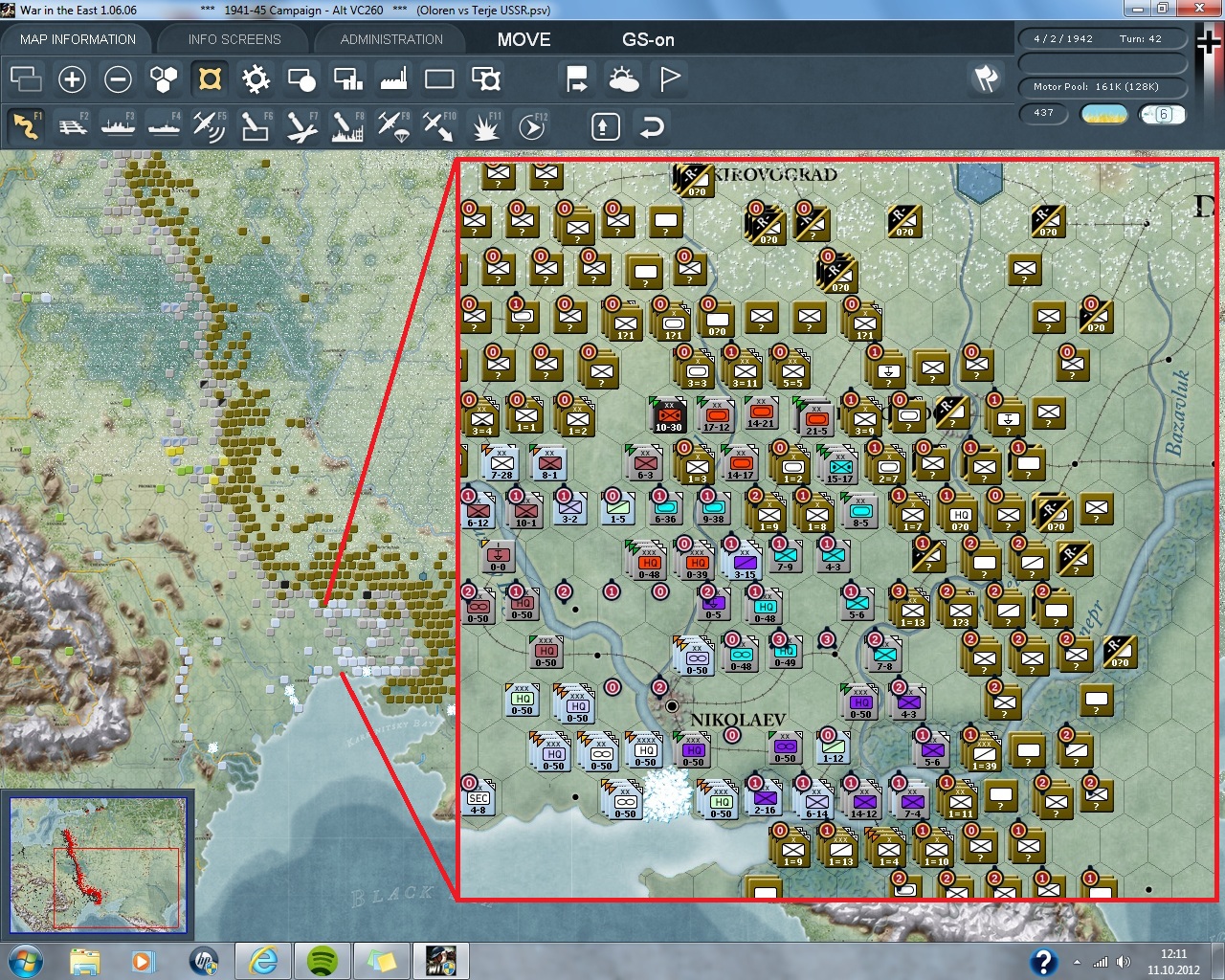Zoom out the map with minus icon
1225x980 pixels.
point(118,79)
